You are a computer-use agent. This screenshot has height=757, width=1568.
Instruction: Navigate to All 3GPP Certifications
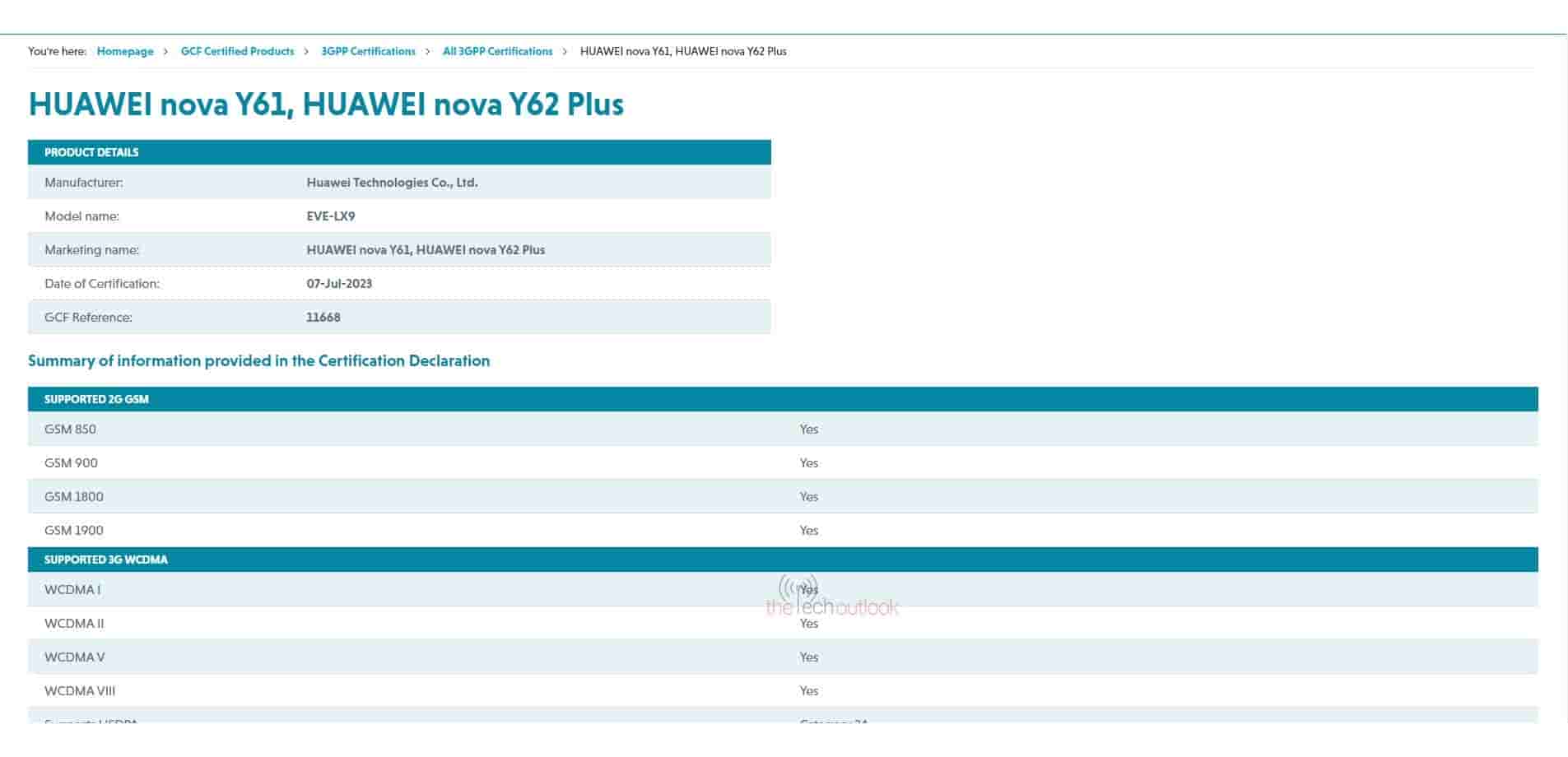497,51
